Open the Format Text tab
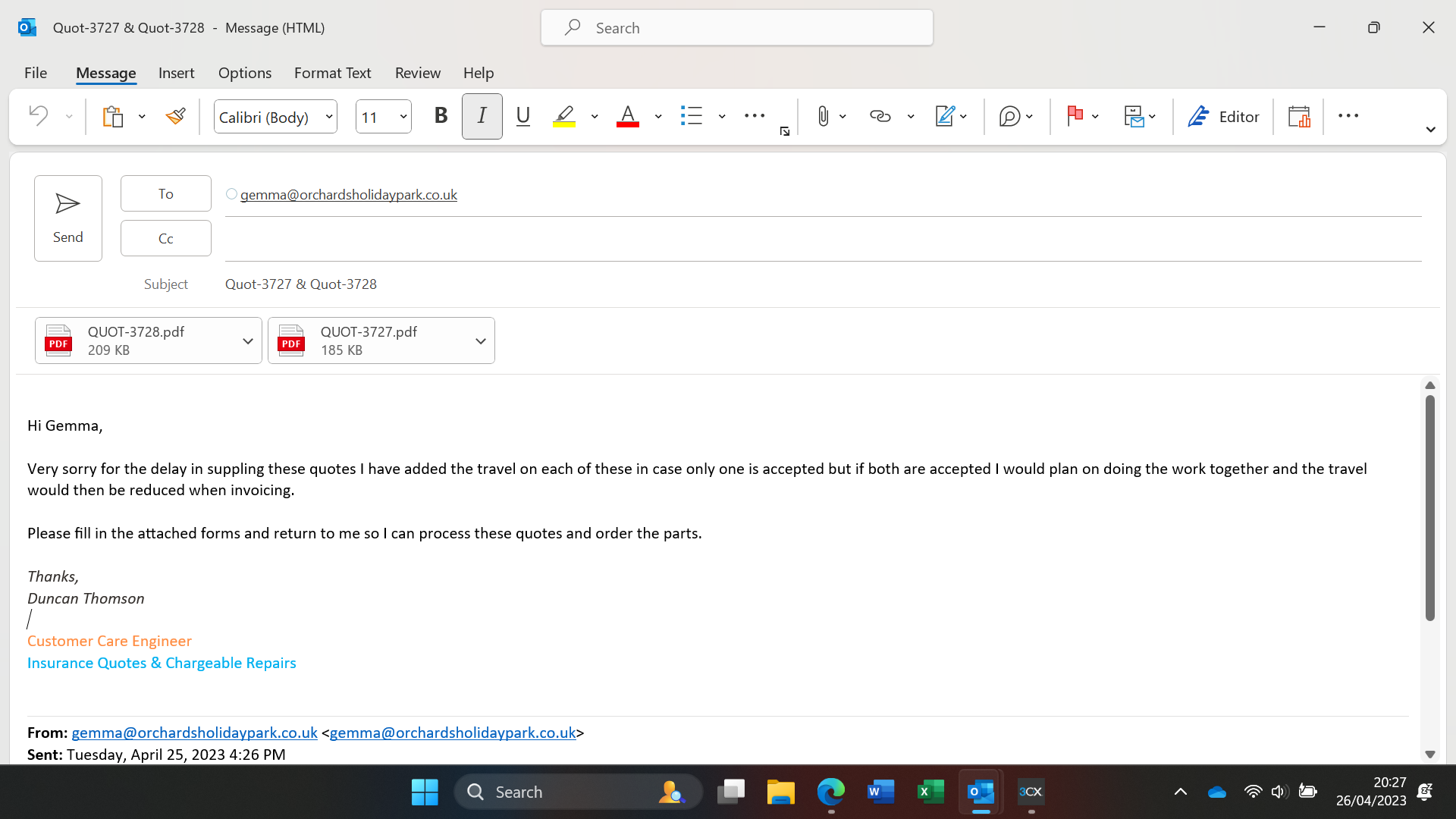Image resolution: width=1456 pixels, height=819 pixels. coord(332,73)
